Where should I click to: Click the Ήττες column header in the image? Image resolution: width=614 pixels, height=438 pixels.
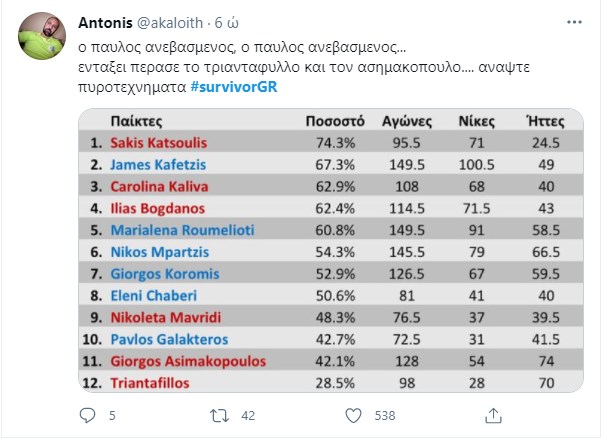pos(545,121)
